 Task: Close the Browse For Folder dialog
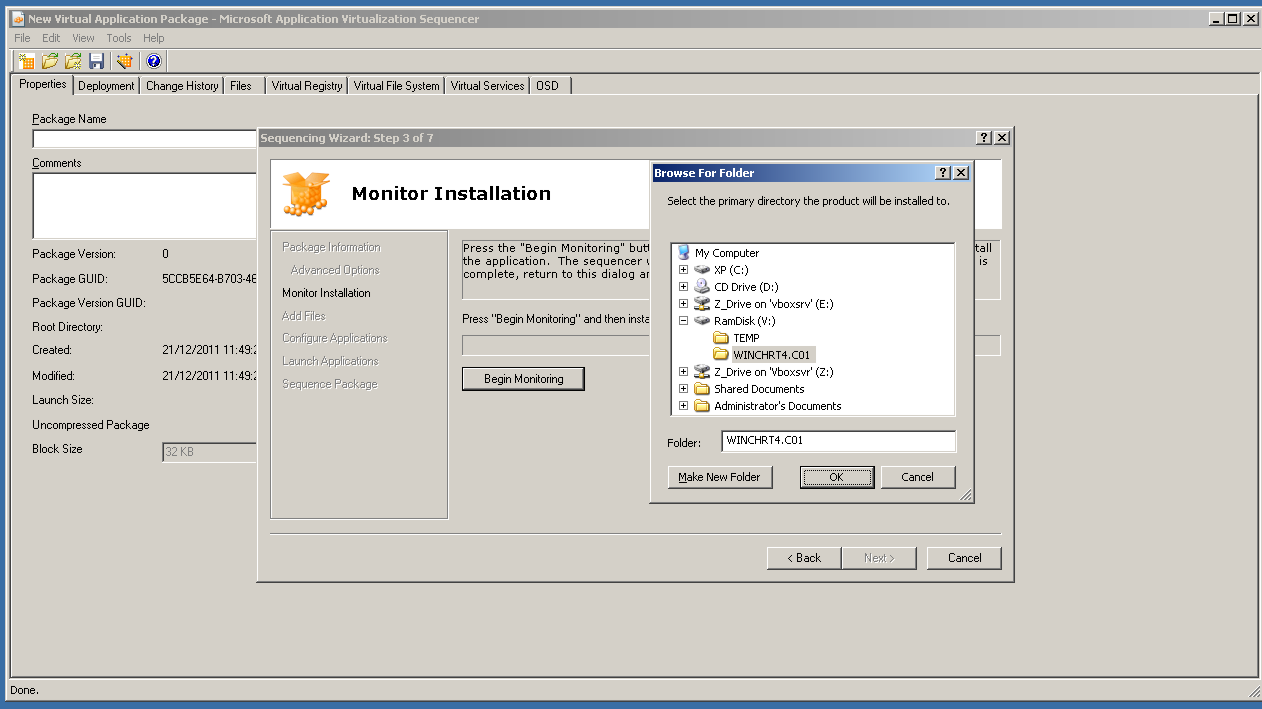(x=961, y=173)
